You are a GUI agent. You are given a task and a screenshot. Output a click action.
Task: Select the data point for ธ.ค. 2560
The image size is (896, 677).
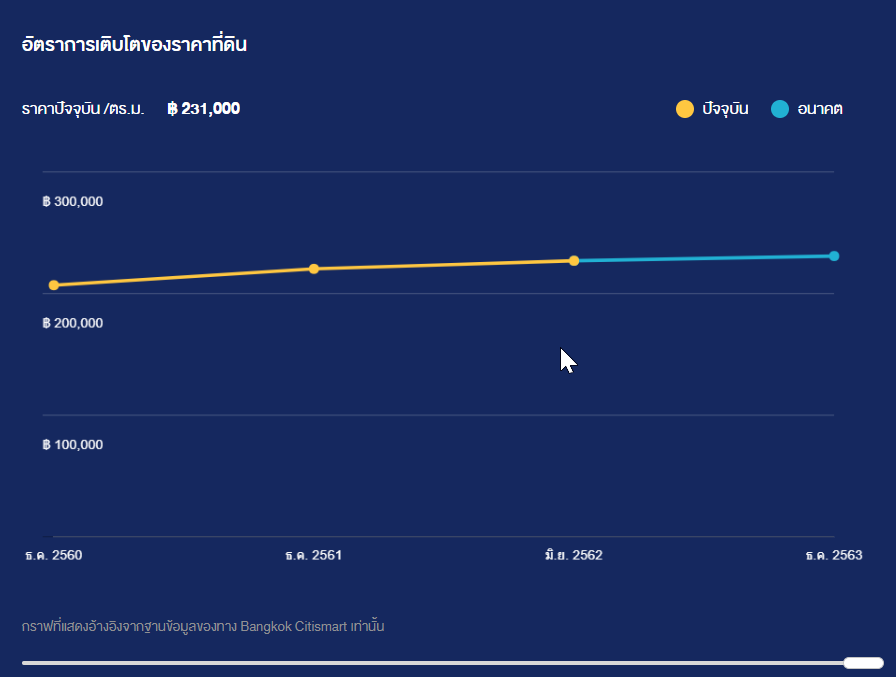click(54, 285)
